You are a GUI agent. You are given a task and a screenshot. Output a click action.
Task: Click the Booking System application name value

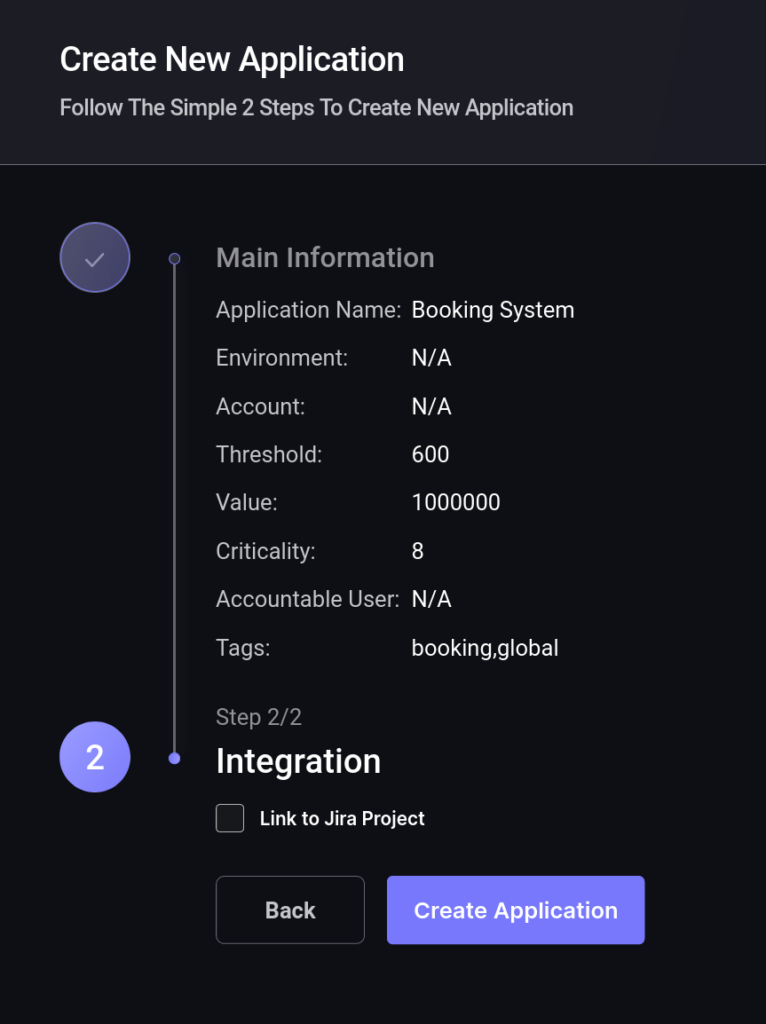click(x=493, y=310)
